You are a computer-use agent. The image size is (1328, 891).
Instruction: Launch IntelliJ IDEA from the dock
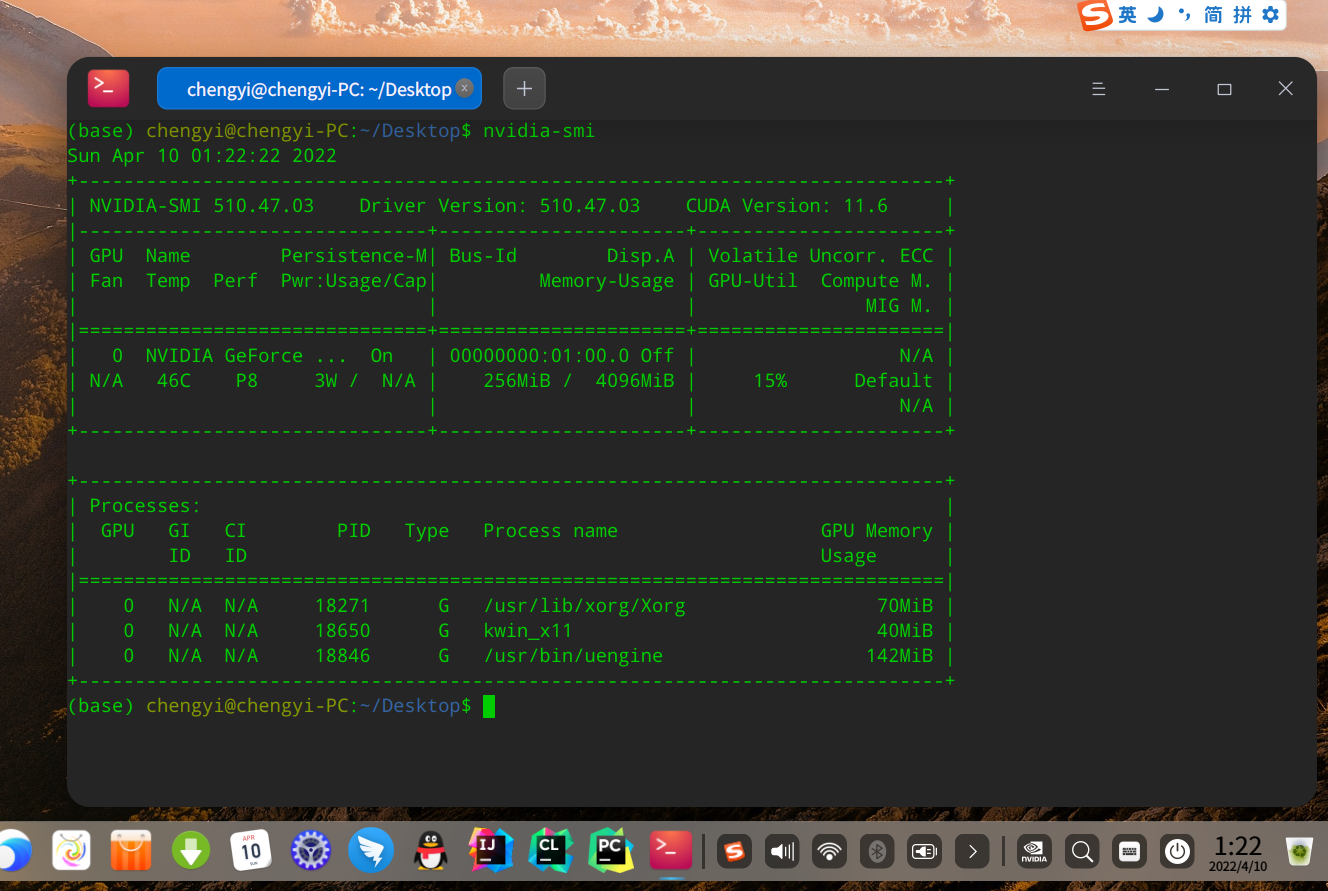pyautogui.click(x=490, y=850)
